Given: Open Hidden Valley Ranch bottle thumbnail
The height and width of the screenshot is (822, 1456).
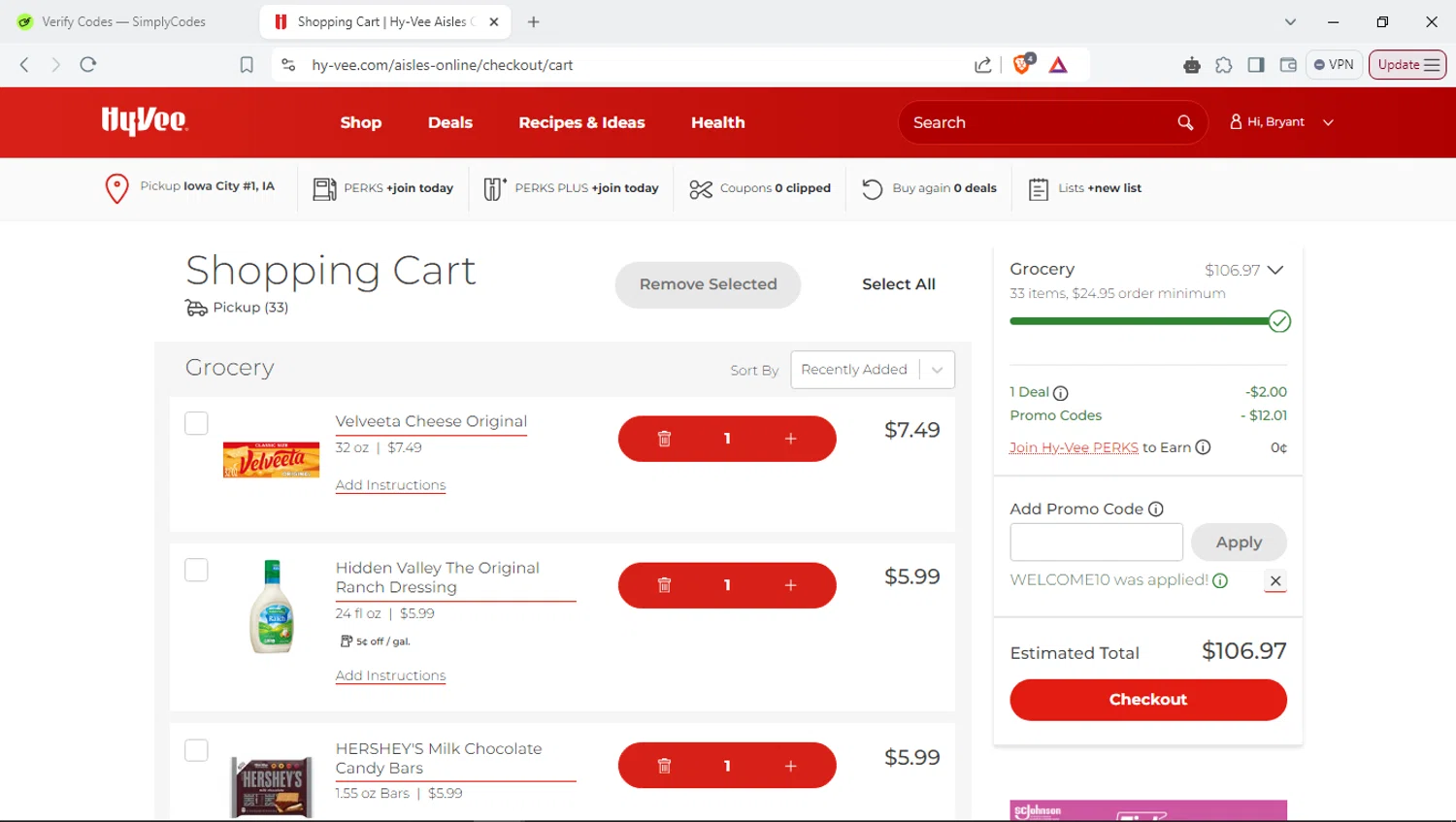Looking at the screenshot, I should pyautogui.click(x=272, y=607).
